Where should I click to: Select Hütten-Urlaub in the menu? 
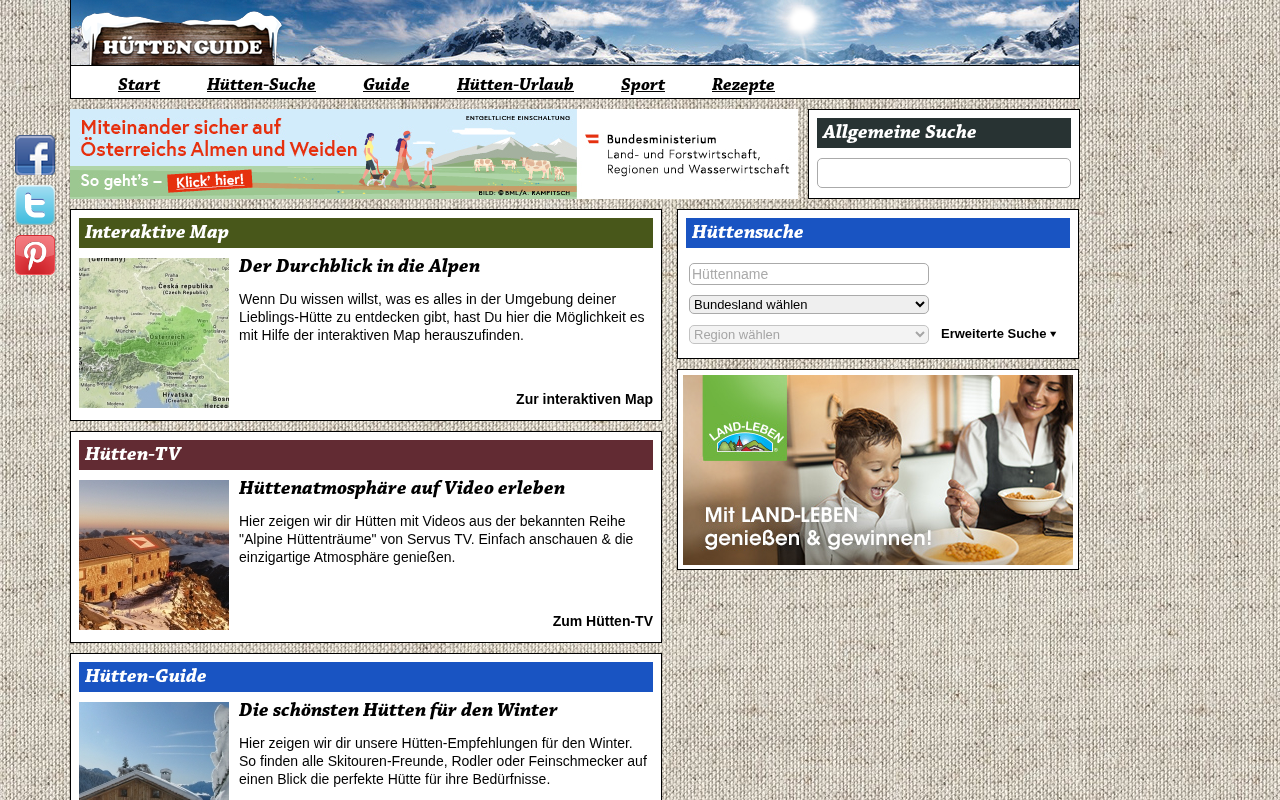coord(515,84)
